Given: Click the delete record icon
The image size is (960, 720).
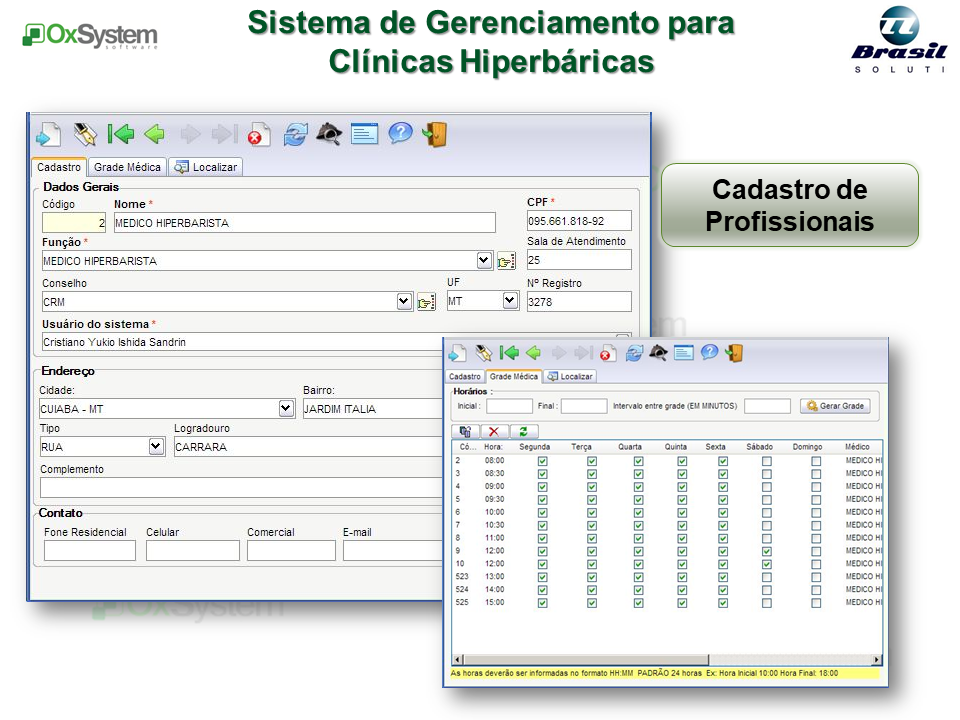Looking at the screenshot, I should pos(258,133).
